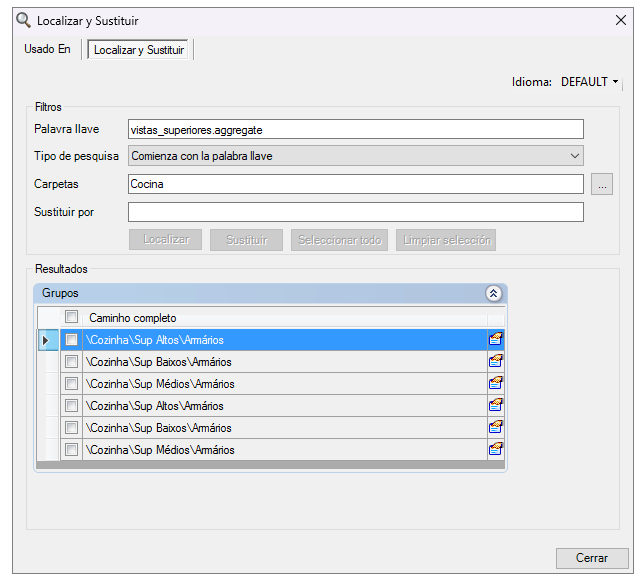The width and height of the screenshot is (640, 584).
Task: Open edit icon for last Sup Médios row
Action: tap(495, 450)
